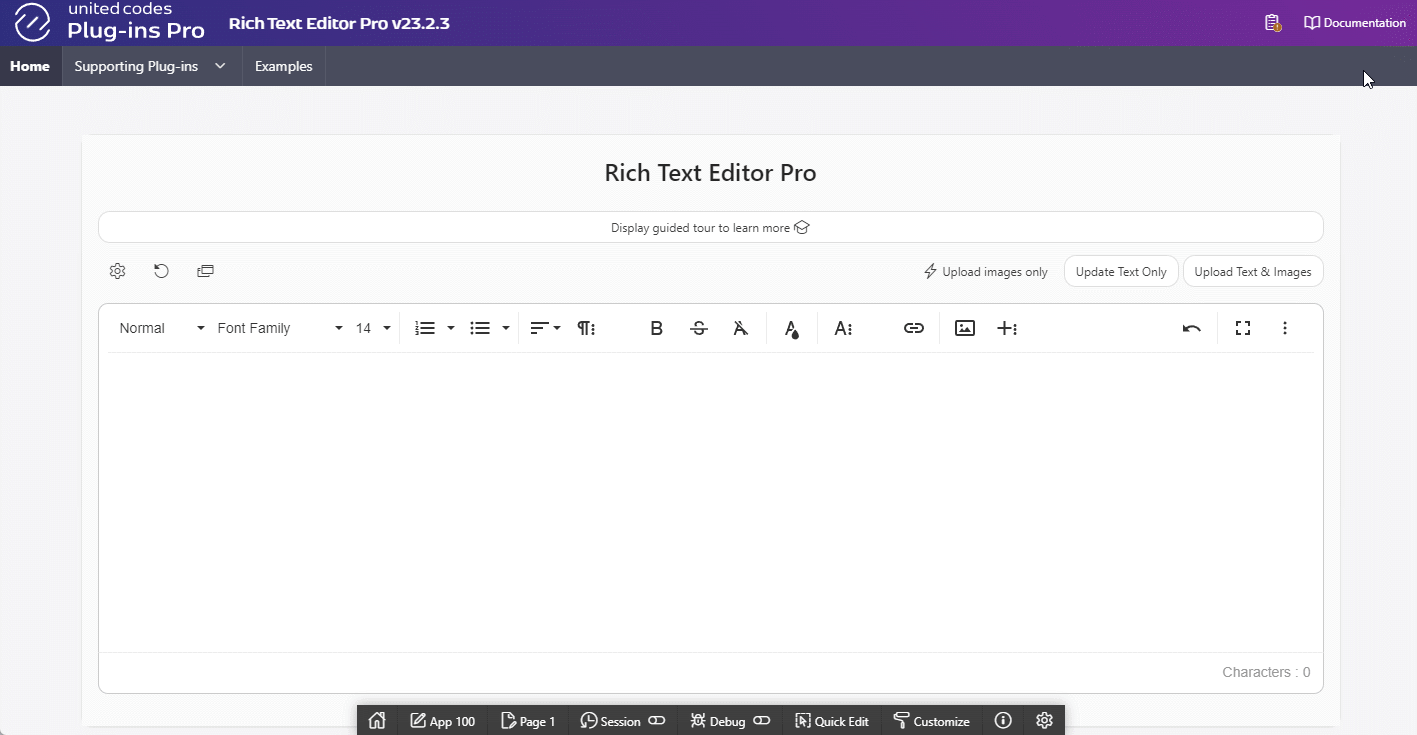Open the Font Family dropdown

point(279,328)
